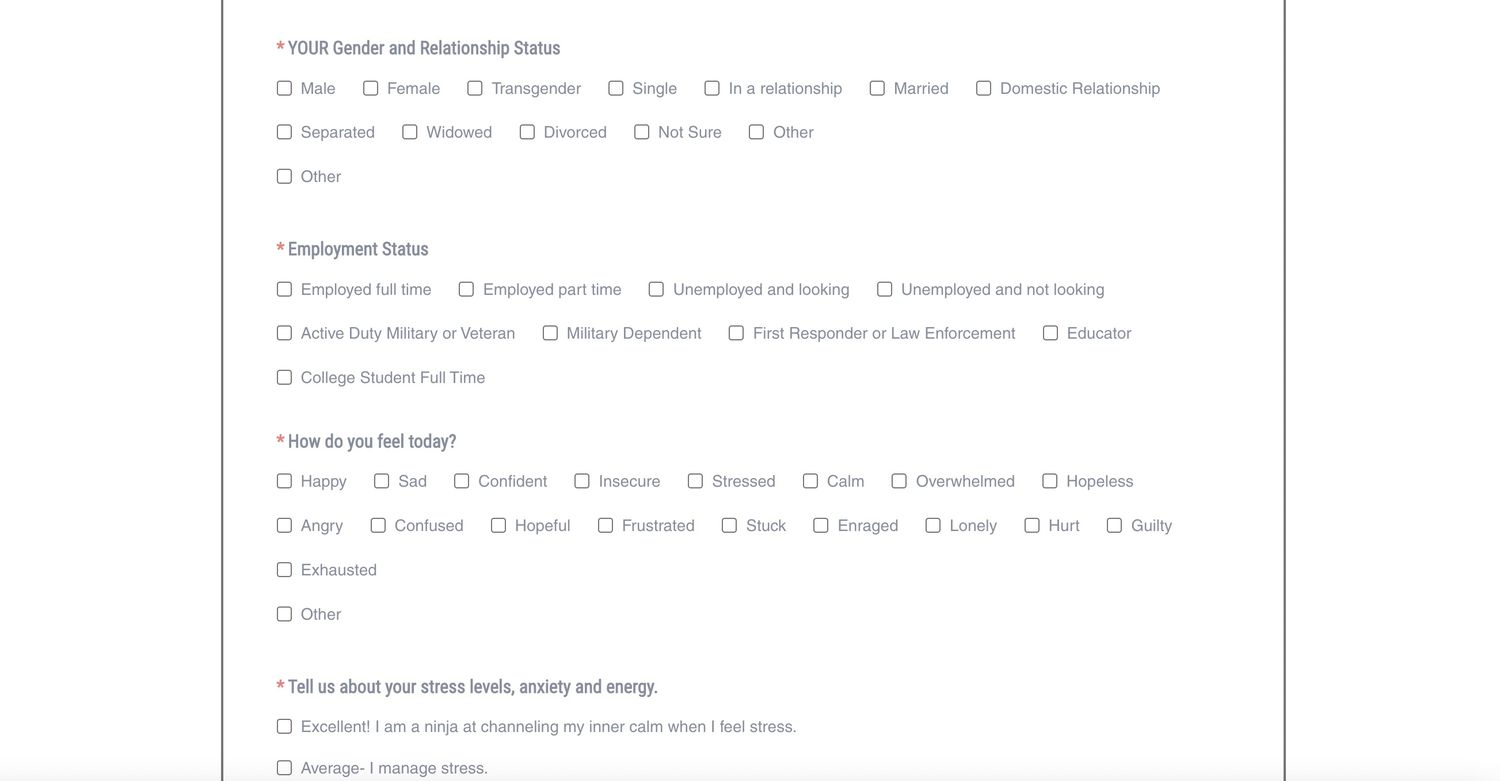Check the Widowed option
Viewport: 1500px width, 781px height.
pyautogui.click(x=410, y=132)
